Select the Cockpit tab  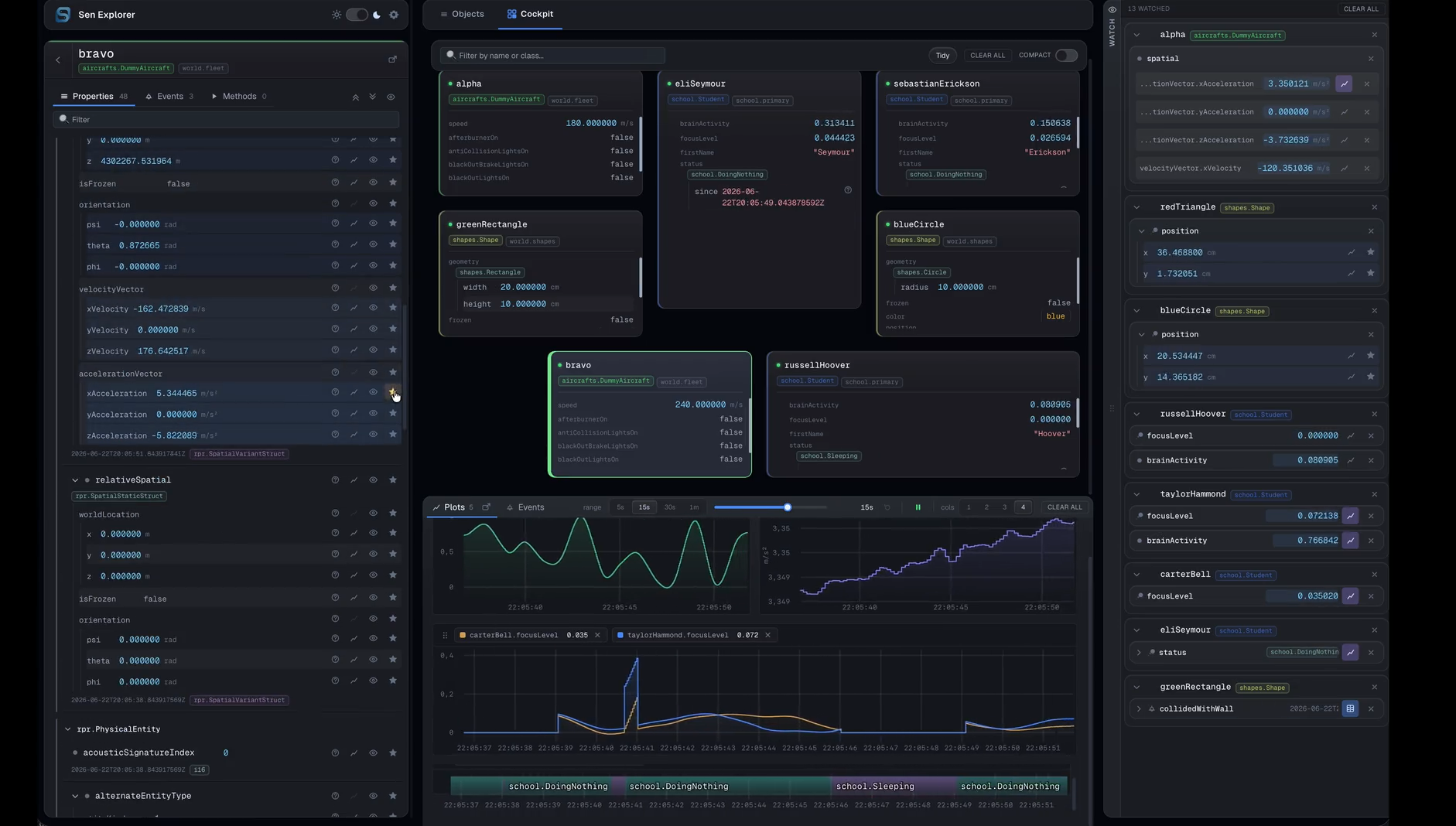click(530, 14)
